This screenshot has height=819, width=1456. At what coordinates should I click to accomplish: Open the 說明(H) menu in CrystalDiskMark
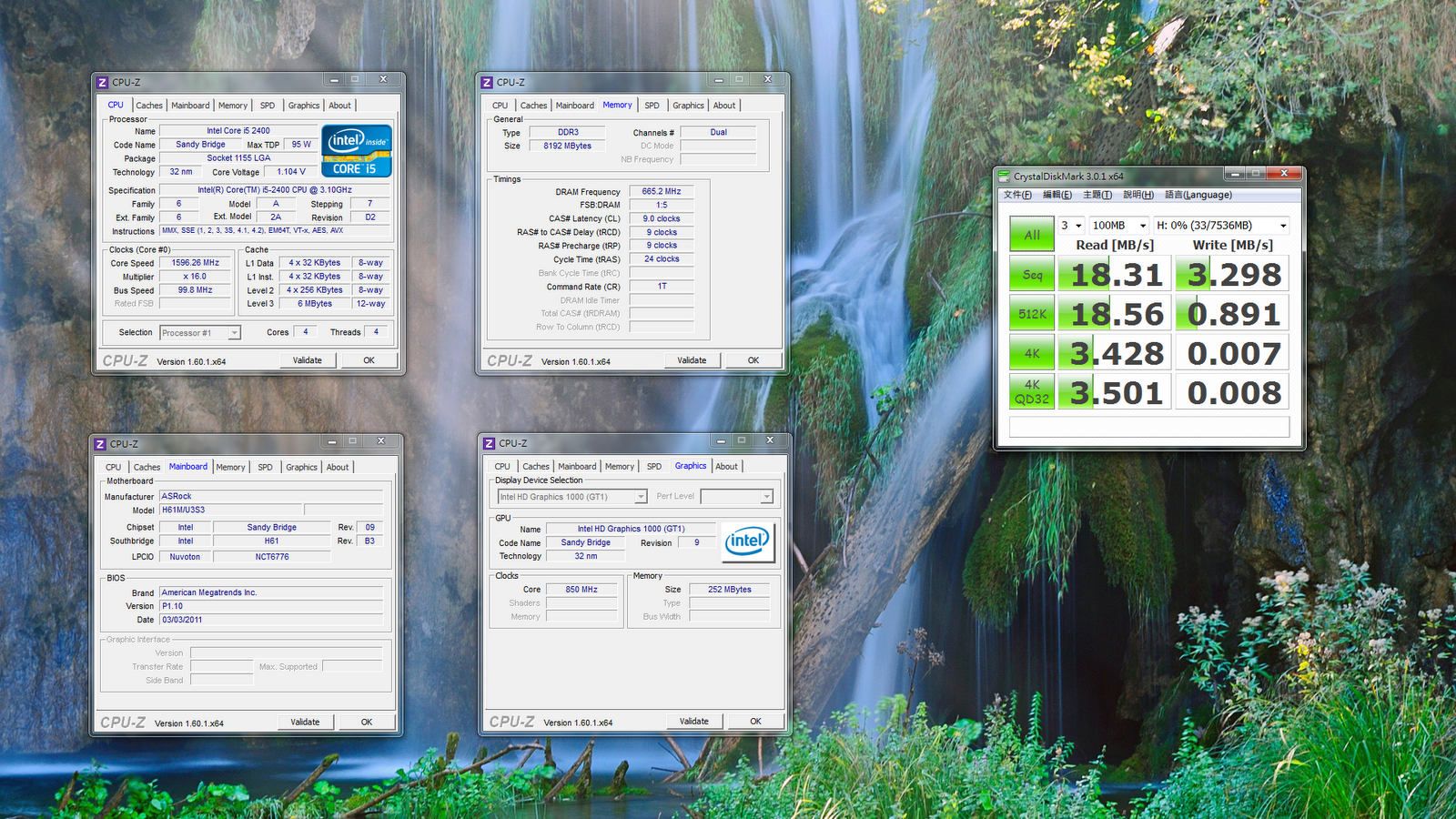tap(1138, 195)
